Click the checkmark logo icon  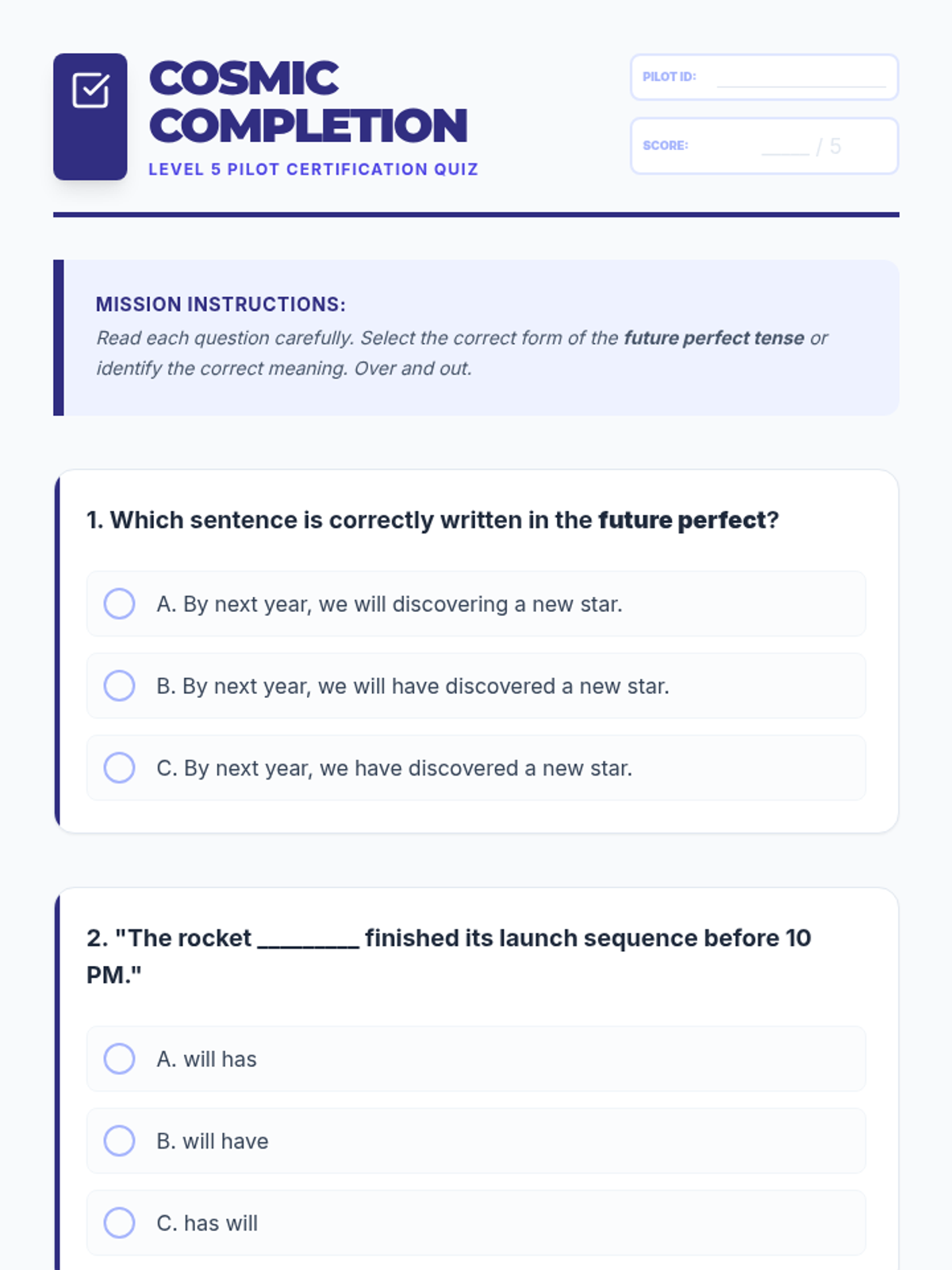[x=90, y=90]
